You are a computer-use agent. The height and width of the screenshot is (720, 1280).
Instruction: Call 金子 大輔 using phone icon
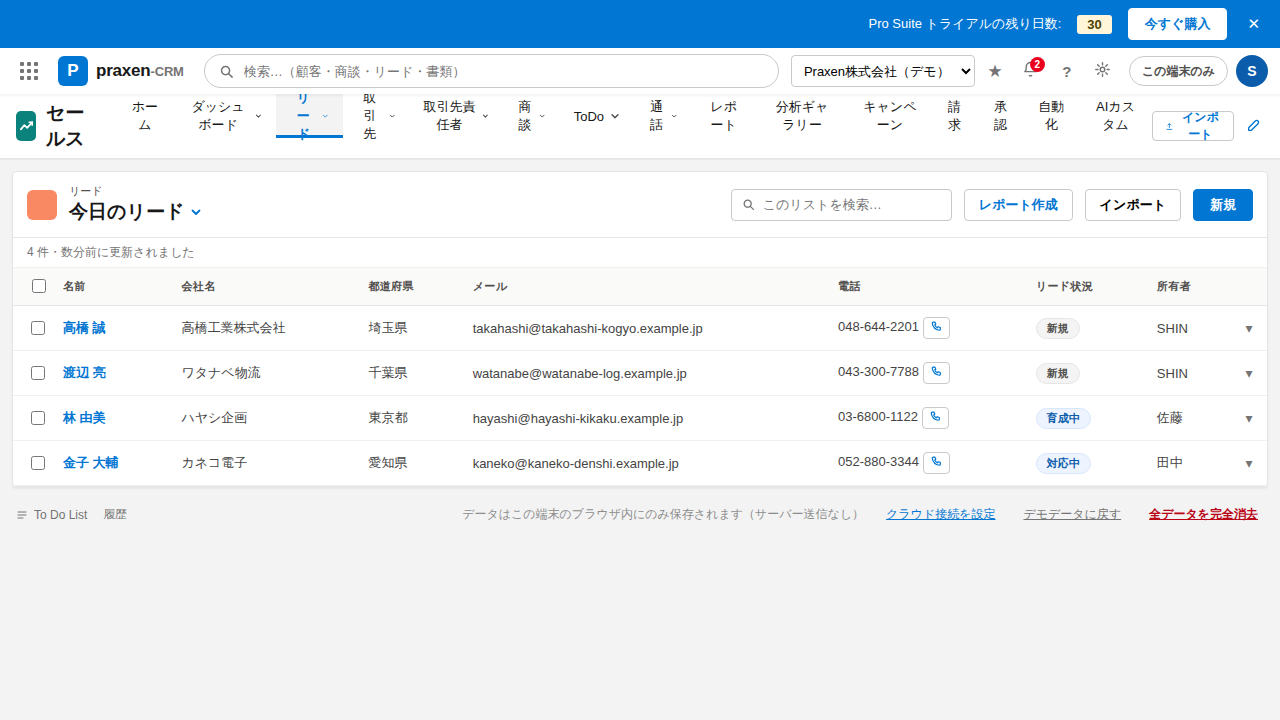(936, 463)
